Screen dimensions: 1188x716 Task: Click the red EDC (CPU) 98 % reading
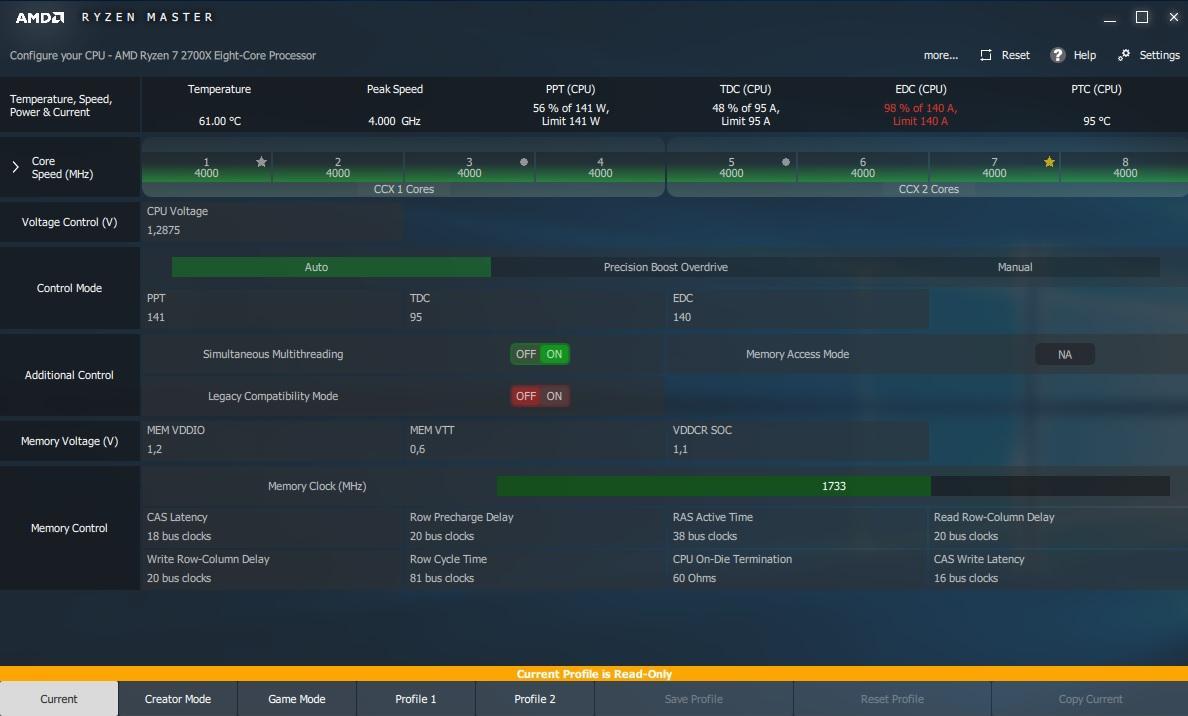coord(921,114)
